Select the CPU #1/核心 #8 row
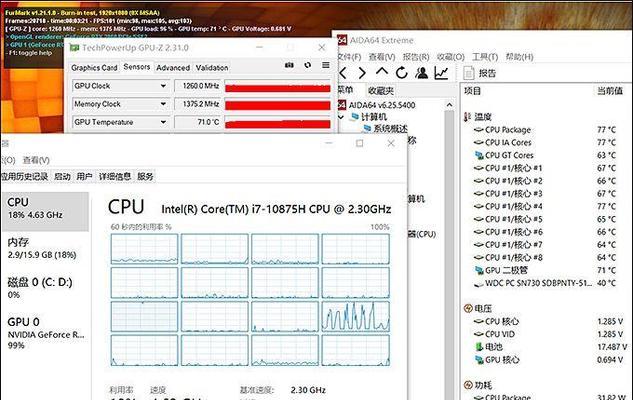The width and height of the screenshot is (633, 400). tap(545, 258)
